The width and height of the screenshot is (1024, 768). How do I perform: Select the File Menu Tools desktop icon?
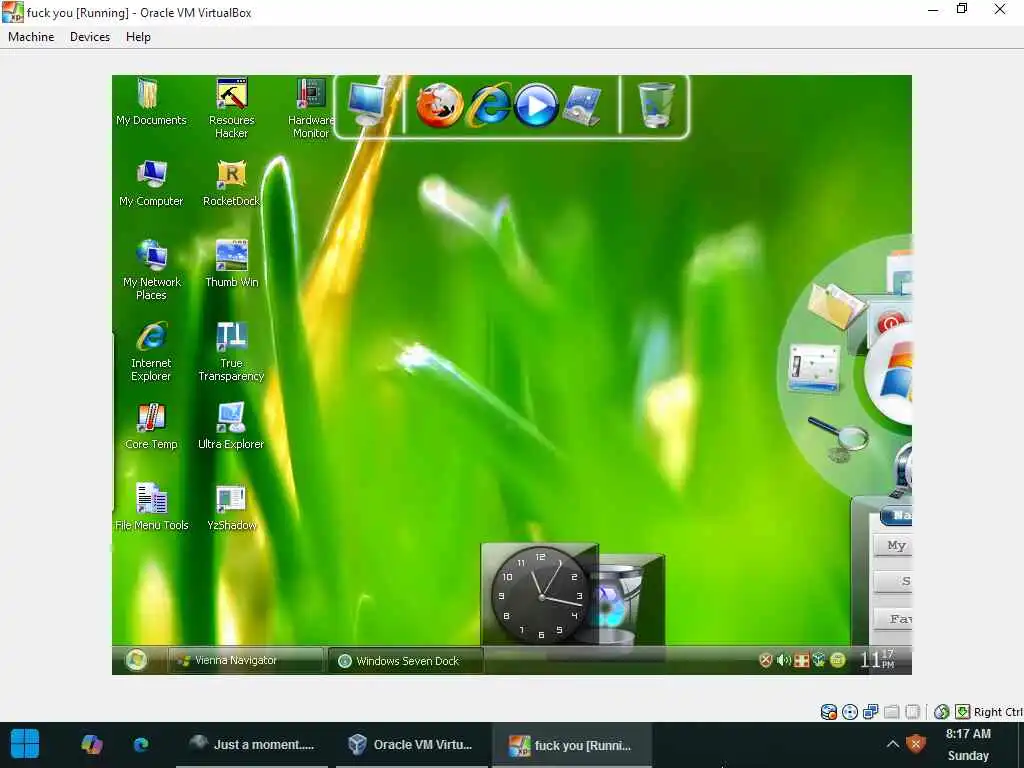pyautogui.click(x=152, y=507)
